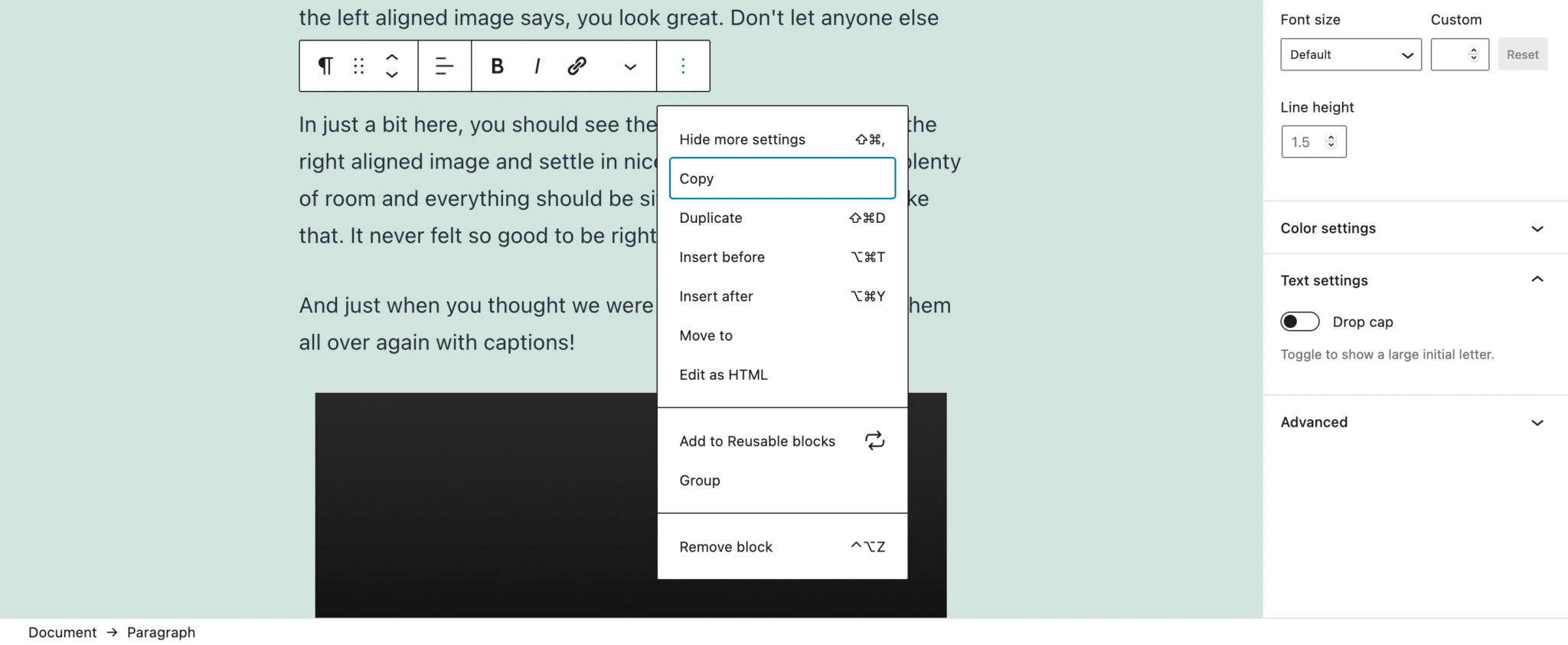Viewport: 1568px width, 645px height.
Task: Expand the Color settings panel
Action: point(1415,228)
